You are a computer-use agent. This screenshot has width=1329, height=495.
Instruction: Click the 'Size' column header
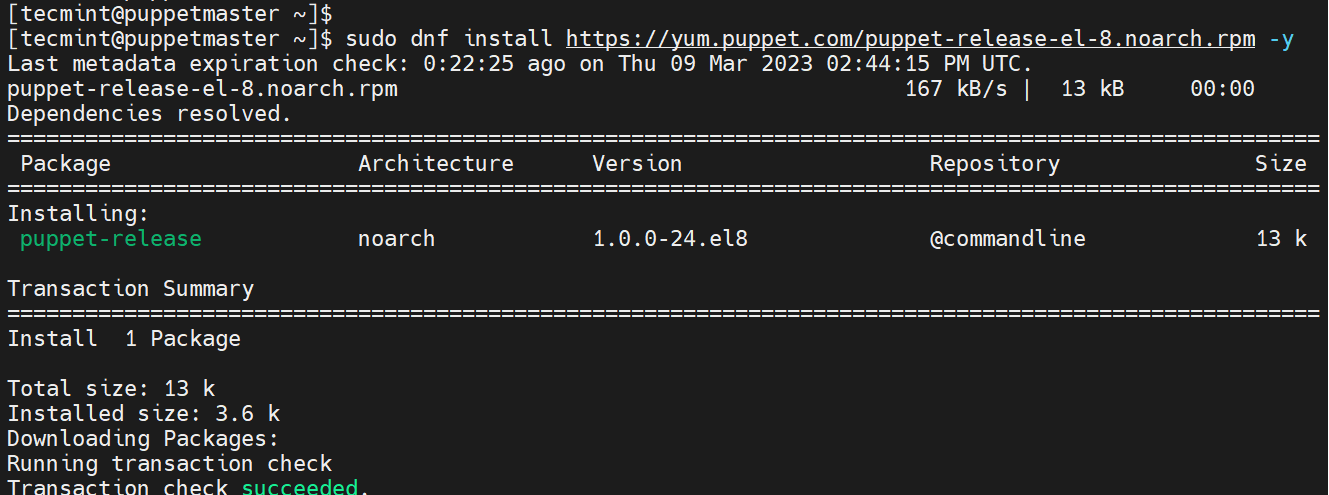(x=1281, y=164)
